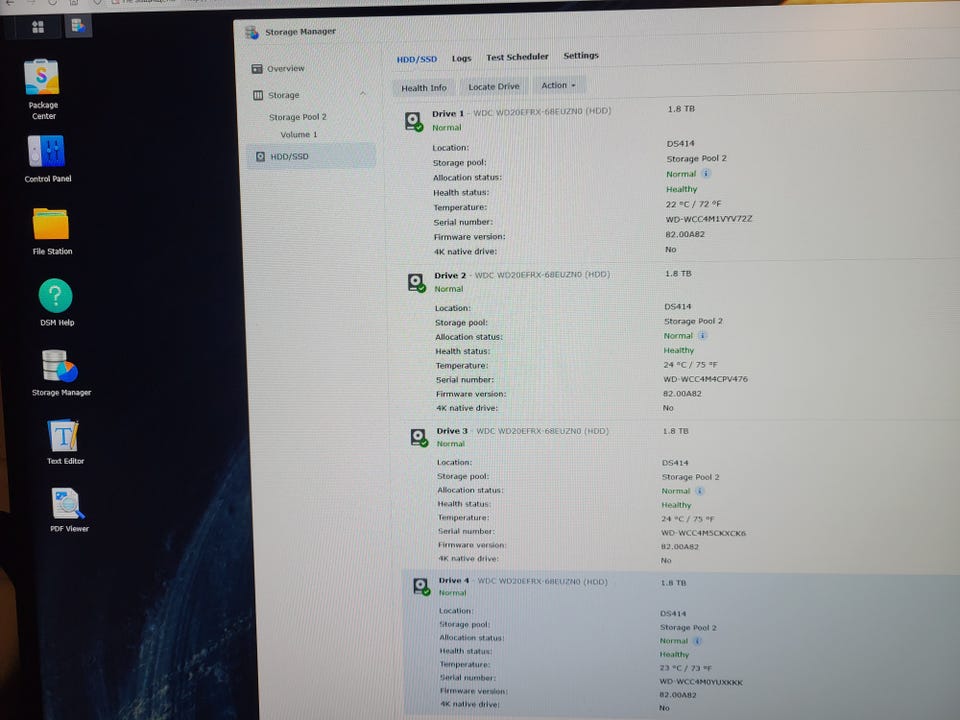
Task: Click Drive 1 Healthy status text
Action: point(681,189)
